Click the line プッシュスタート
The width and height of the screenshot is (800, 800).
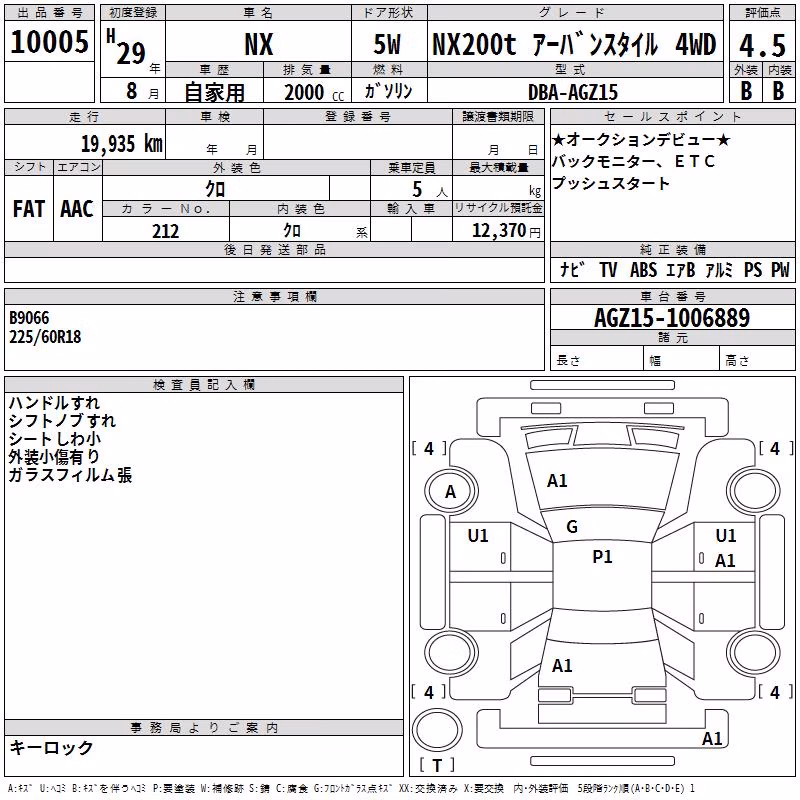click(611, 183)
